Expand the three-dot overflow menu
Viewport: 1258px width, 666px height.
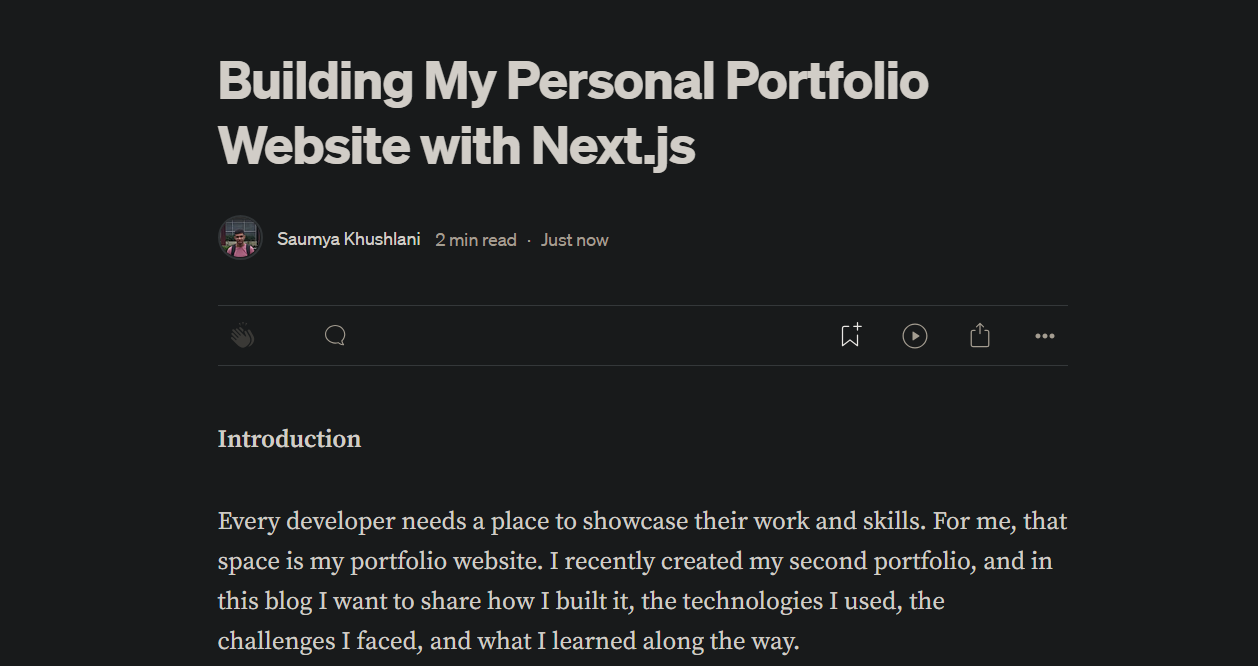1045,335
